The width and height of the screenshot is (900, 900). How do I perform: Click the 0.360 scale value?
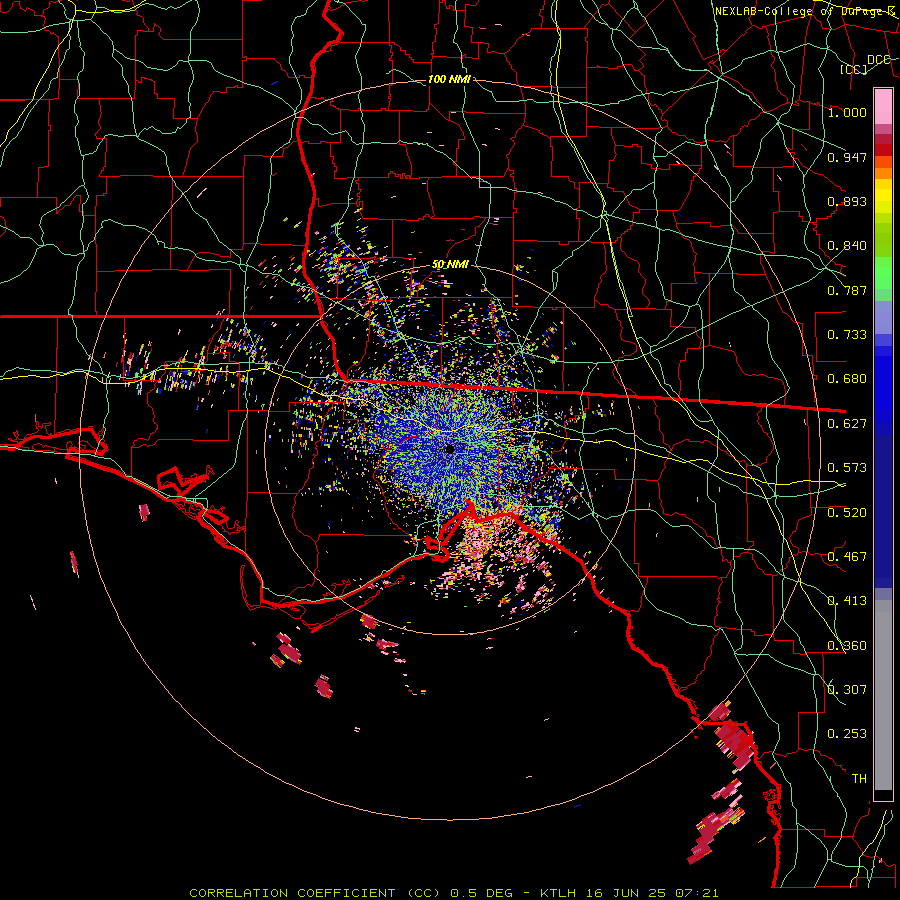tap(847, 646)
